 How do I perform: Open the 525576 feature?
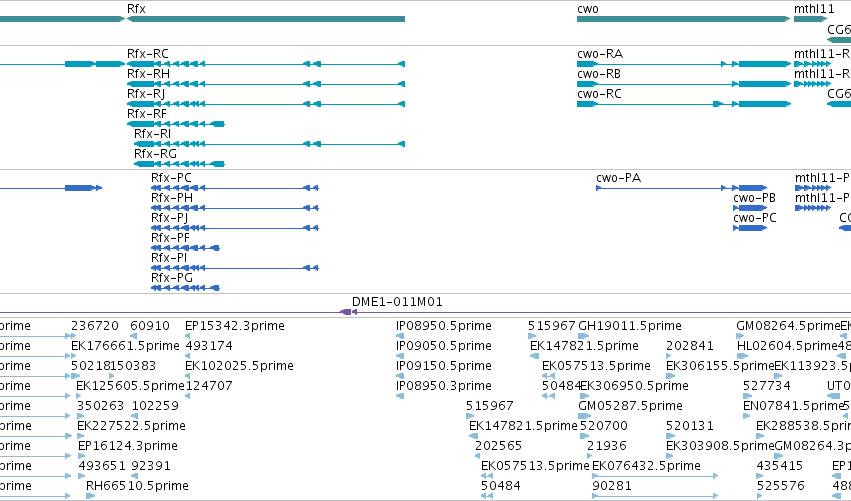780,486
